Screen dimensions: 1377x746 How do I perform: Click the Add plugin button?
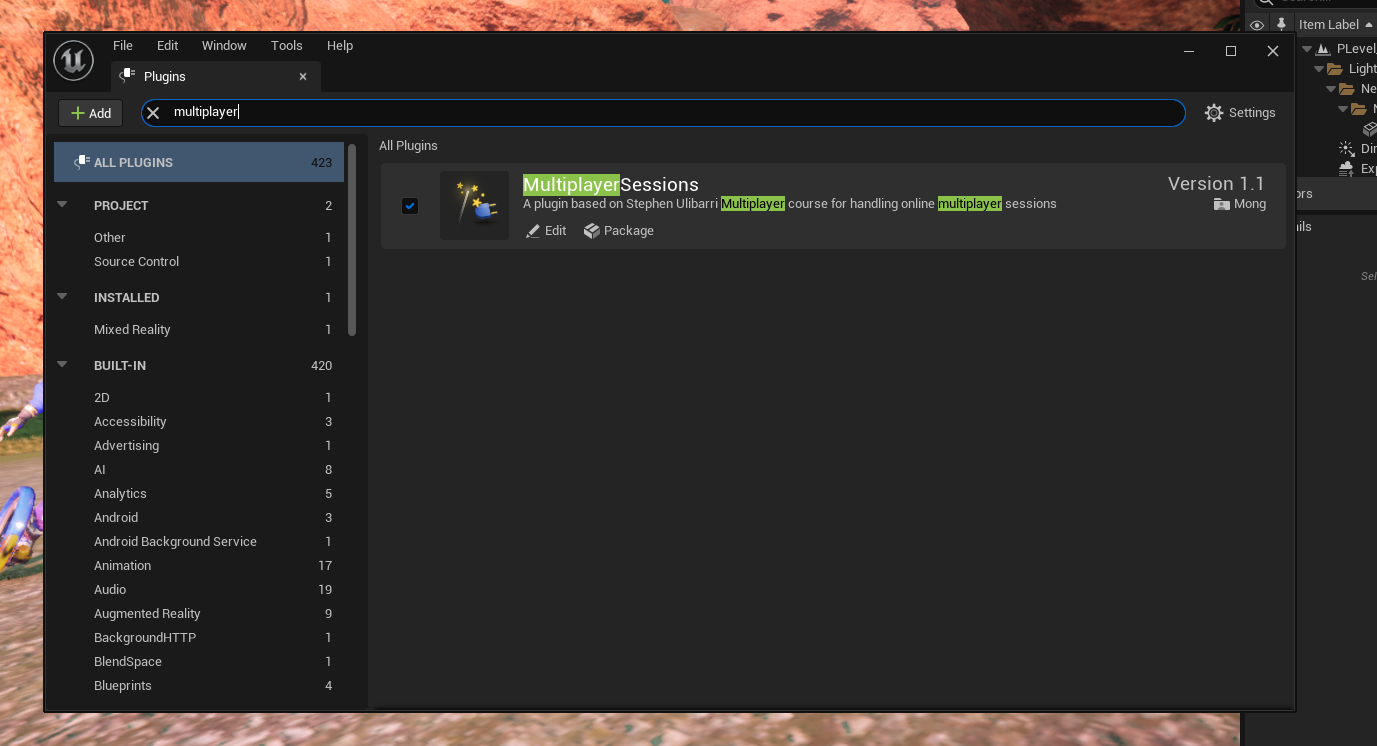pyautogui.click(x=90, y=113)
